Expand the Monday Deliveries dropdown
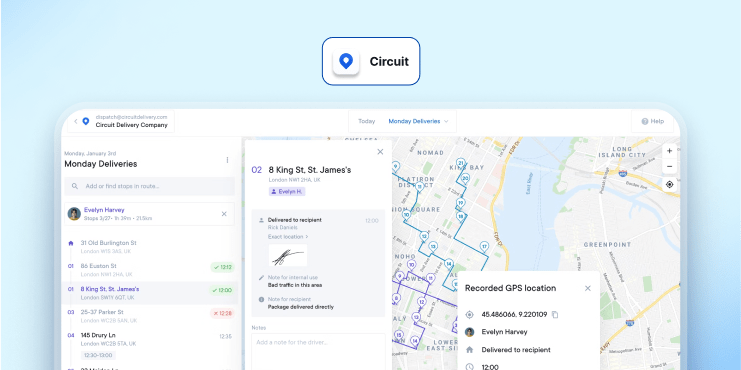The width and height of the screenshot is (741, 370). pos(418,121)
